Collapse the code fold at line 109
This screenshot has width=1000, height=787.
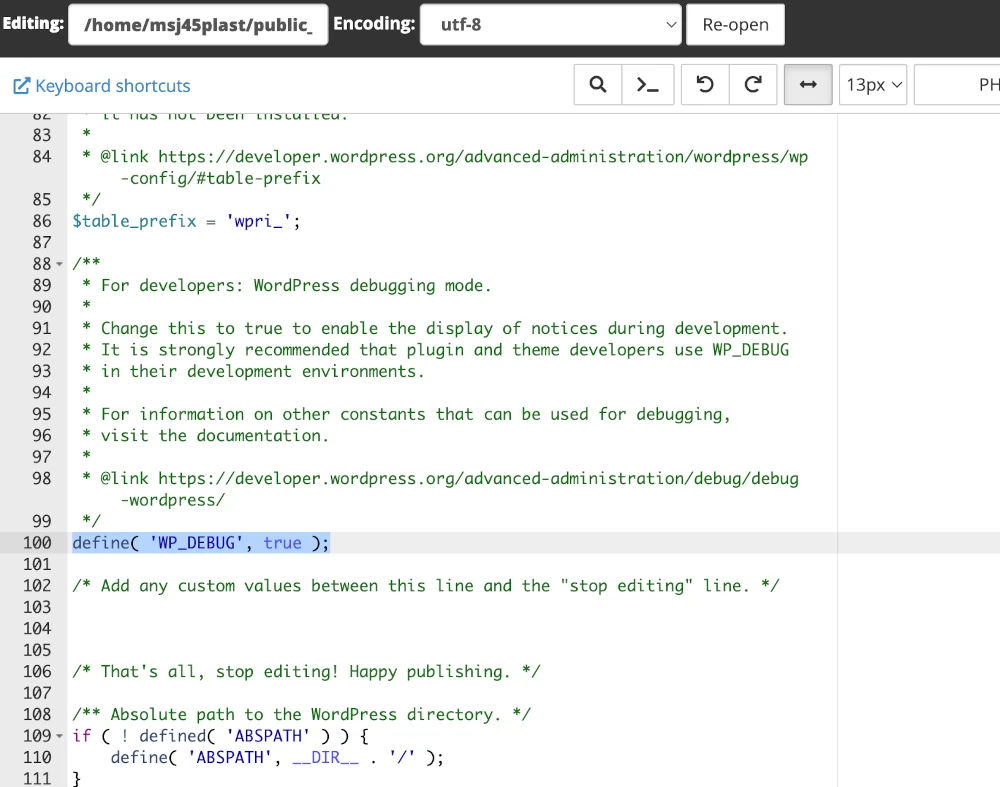(59, 736)
